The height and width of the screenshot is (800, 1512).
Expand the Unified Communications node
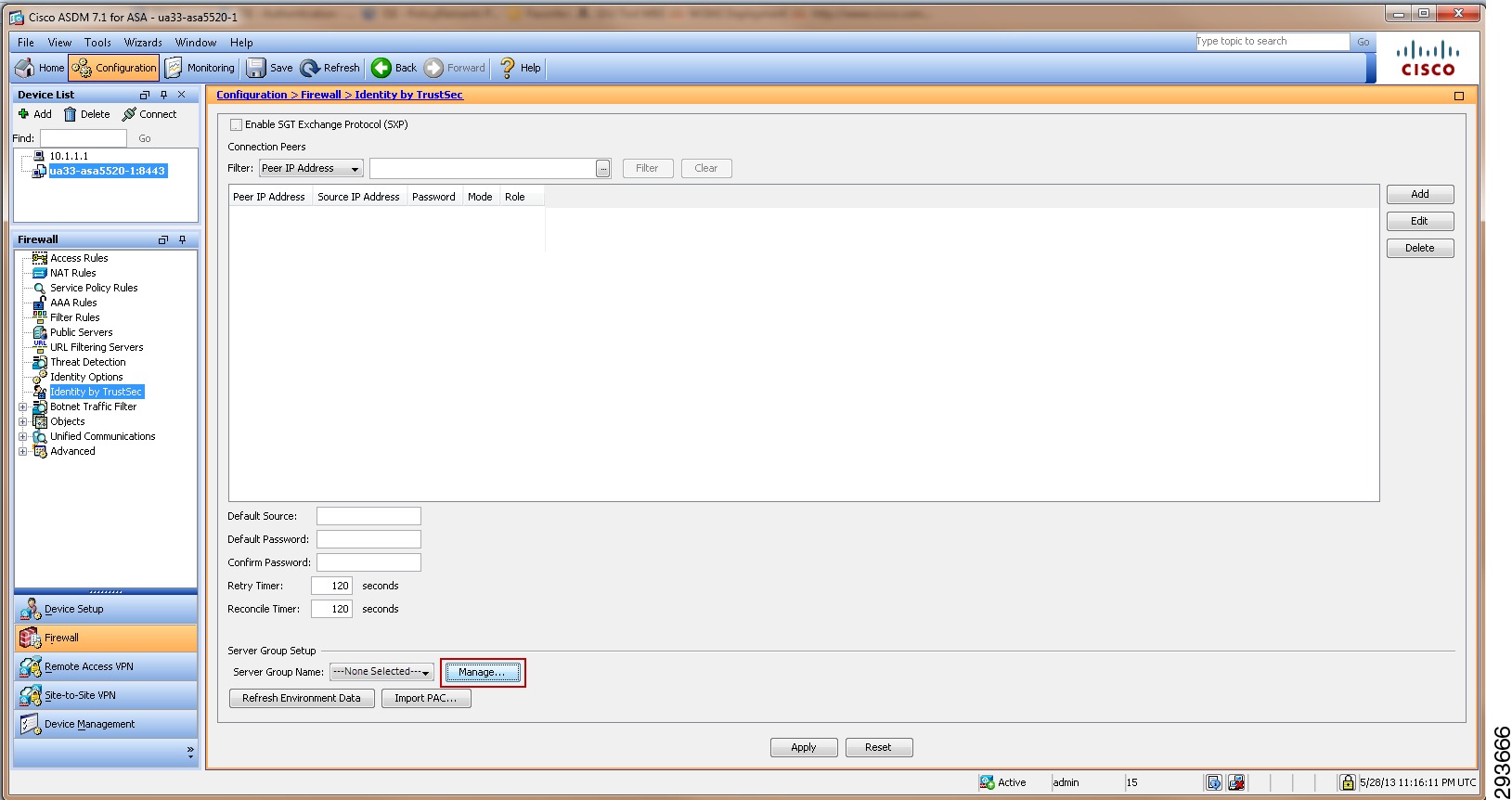[23, 436]
